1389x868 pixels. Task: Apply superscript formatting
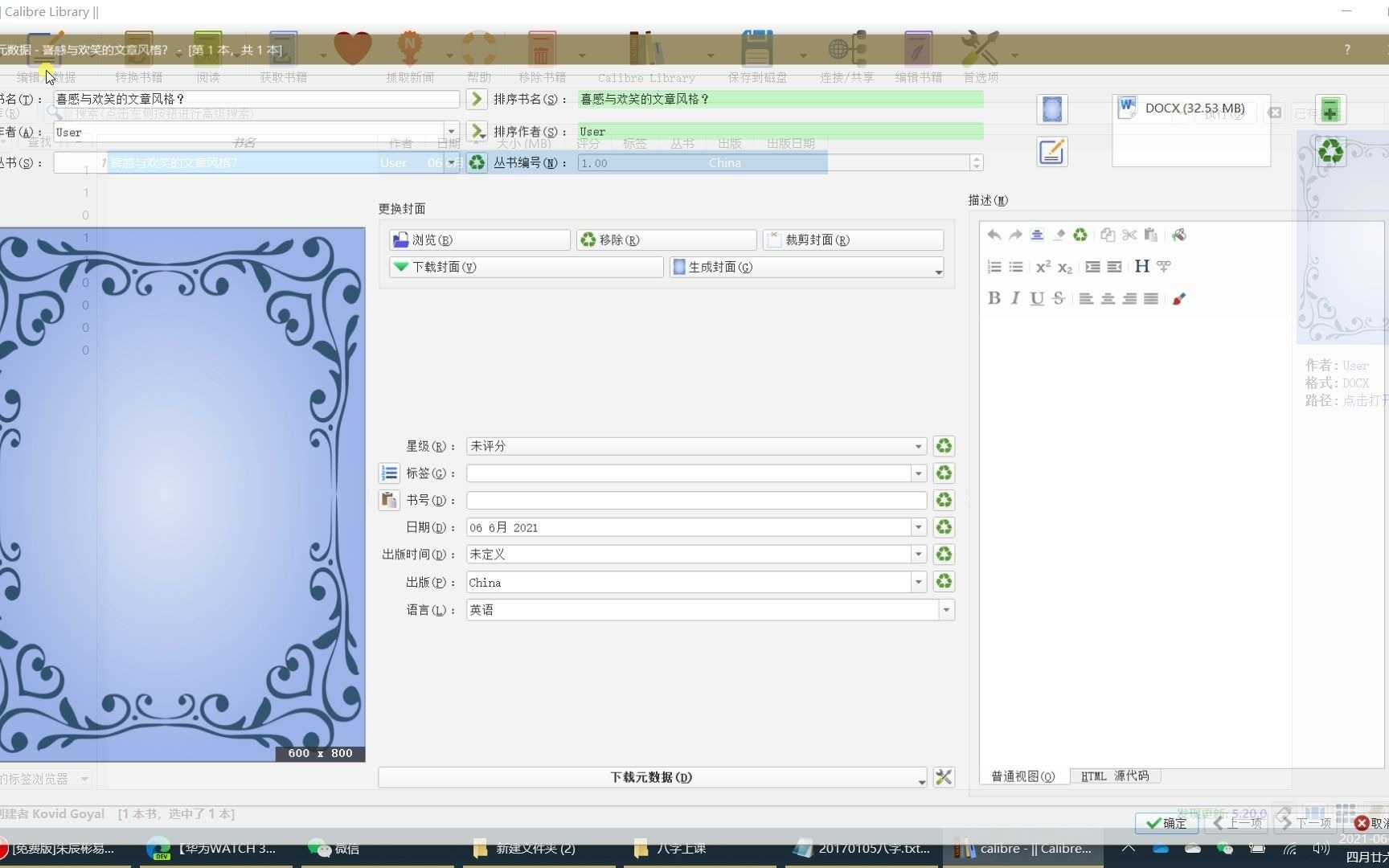(x=1043, y=267)
